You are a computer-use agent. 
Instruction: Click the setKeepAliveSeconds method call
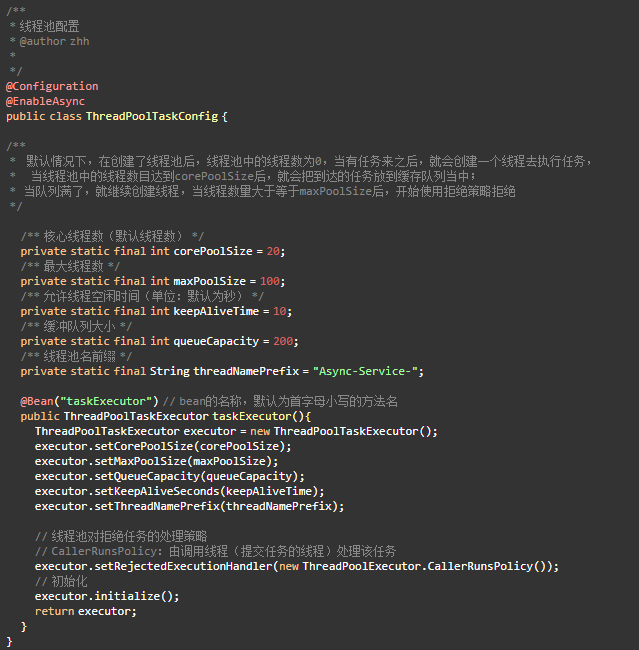(158, 491)
